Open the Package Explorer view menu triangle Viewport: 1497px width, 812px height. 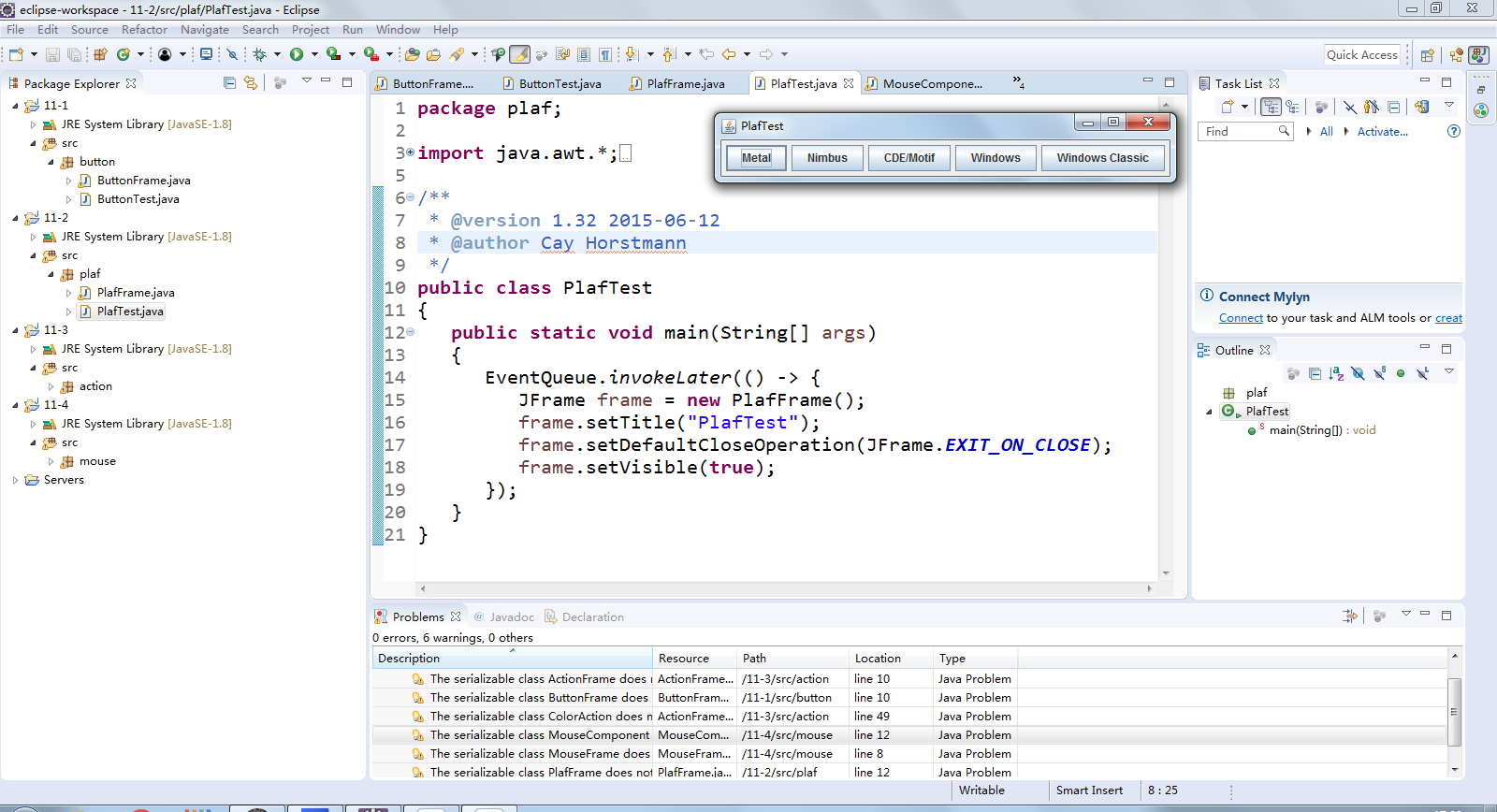[x=306, y=81]
